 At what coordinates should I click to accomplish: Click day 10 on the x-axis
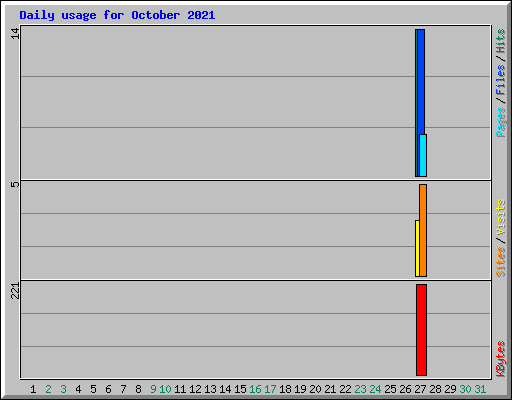[x=165, y=389]
